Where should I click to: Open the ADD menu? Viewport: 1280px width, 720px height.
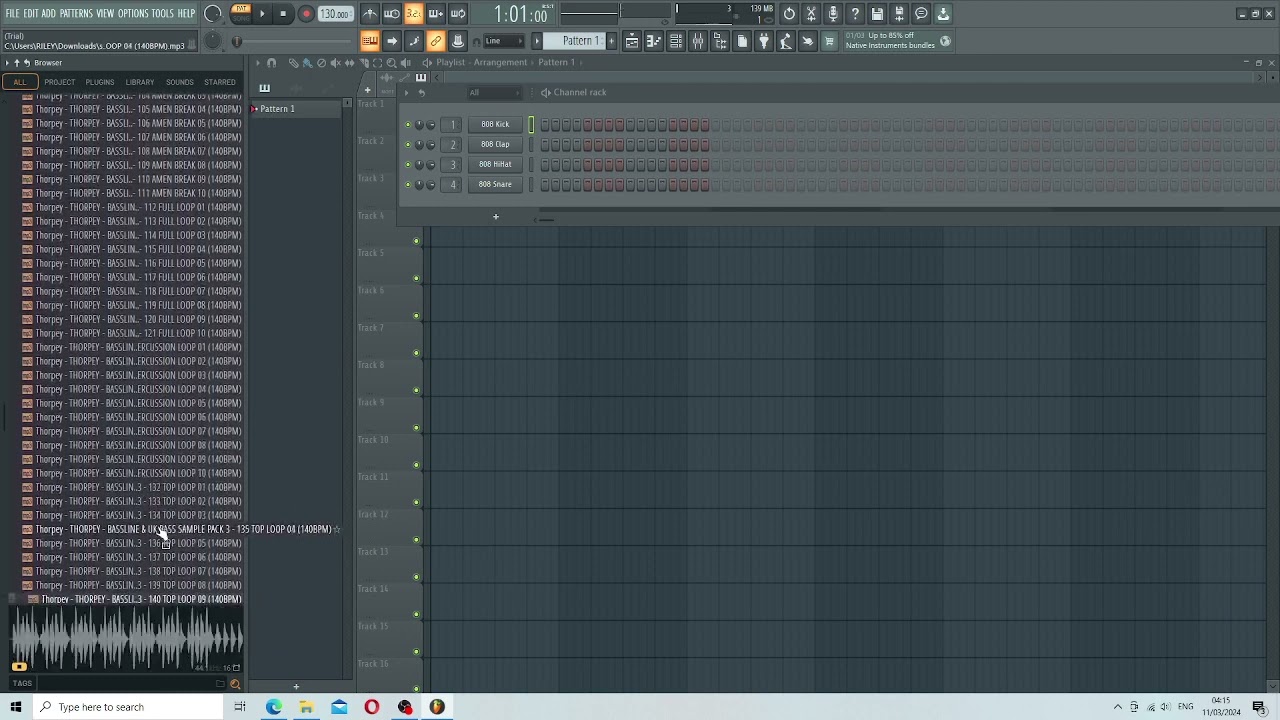tap(49, 14)
